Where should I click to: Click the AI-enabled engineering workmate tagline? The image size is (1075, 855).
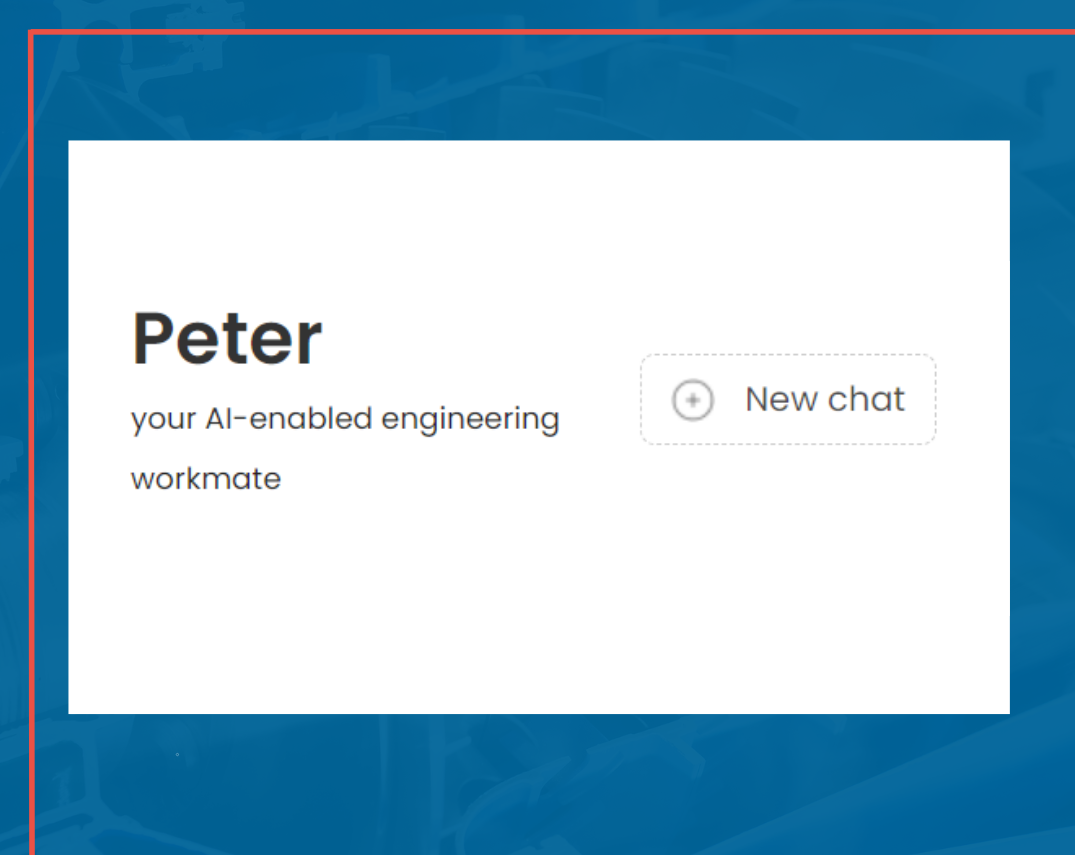coord(344,419)
